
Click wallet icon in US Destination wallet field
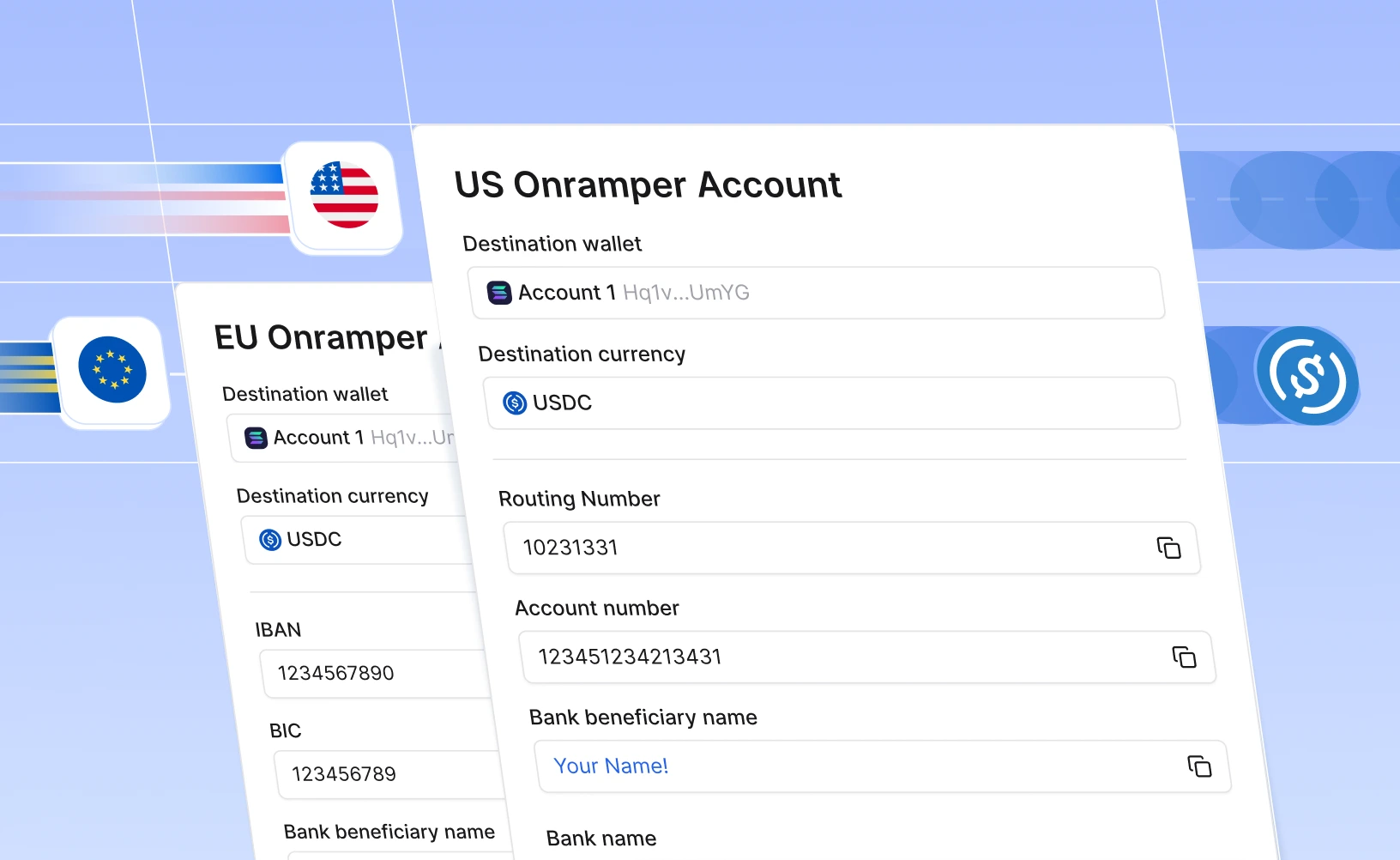499,293
